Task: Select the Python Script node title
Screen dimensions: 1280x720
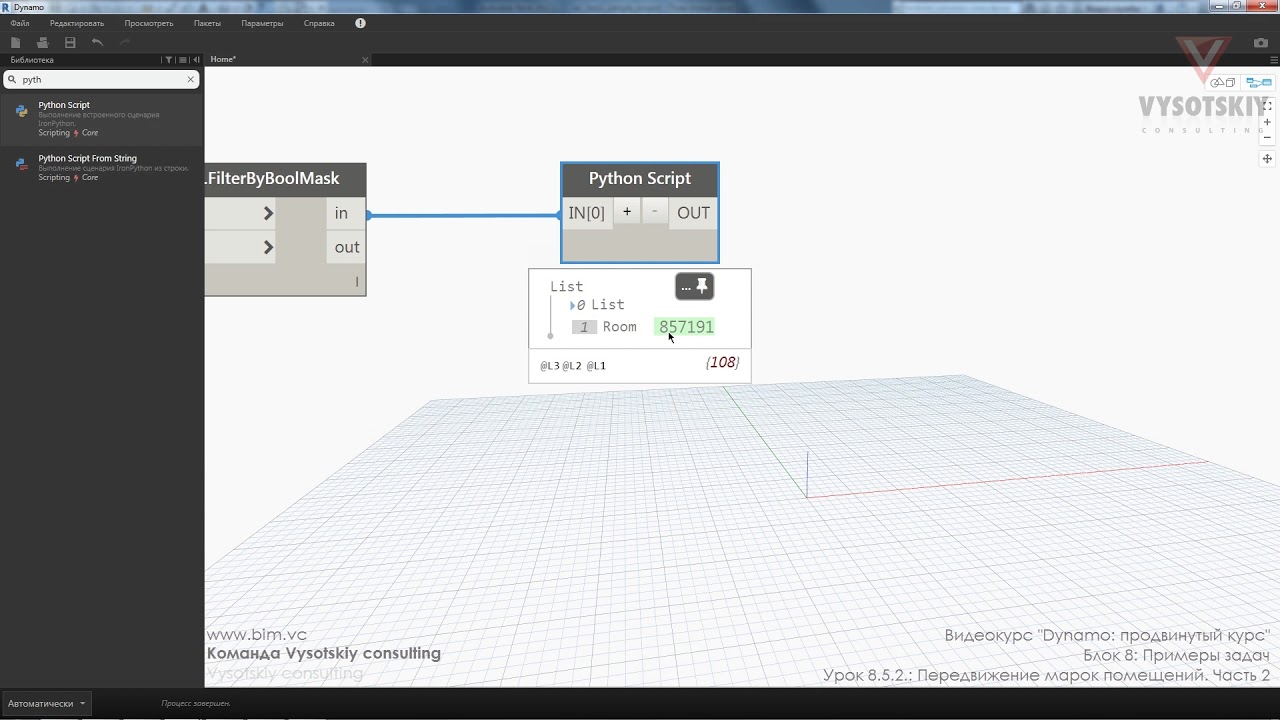Action: tap(640, 179)
